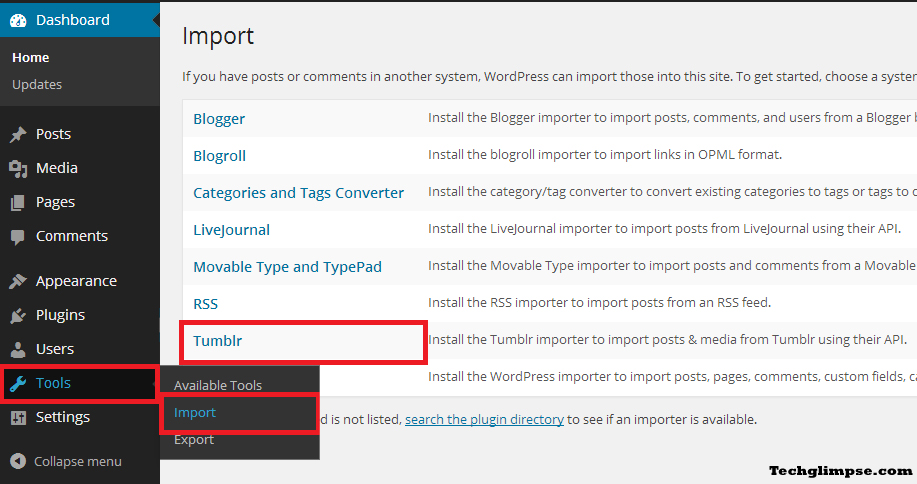Image resolution: width=917 pixels, height=484 pixels.
Task: Go to the Home submenu item
Action: click(30, 57)
